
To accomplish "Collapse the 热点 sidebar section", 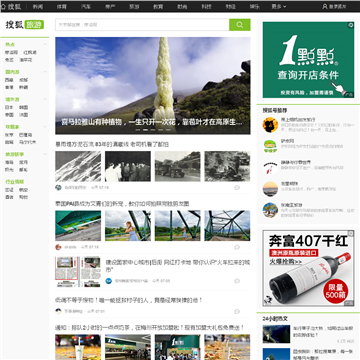I will (45, 44).
